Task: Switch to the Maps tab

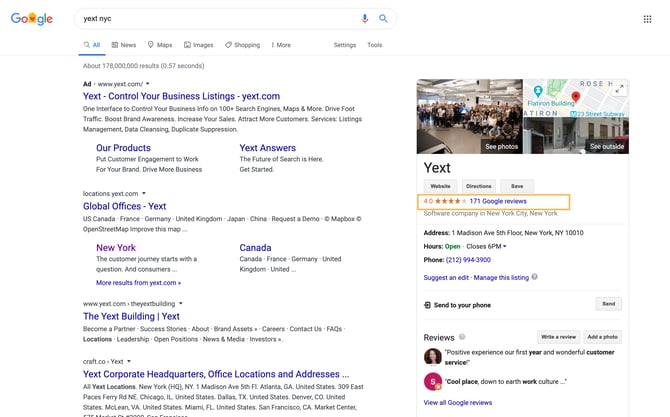Action: (160, 45)
